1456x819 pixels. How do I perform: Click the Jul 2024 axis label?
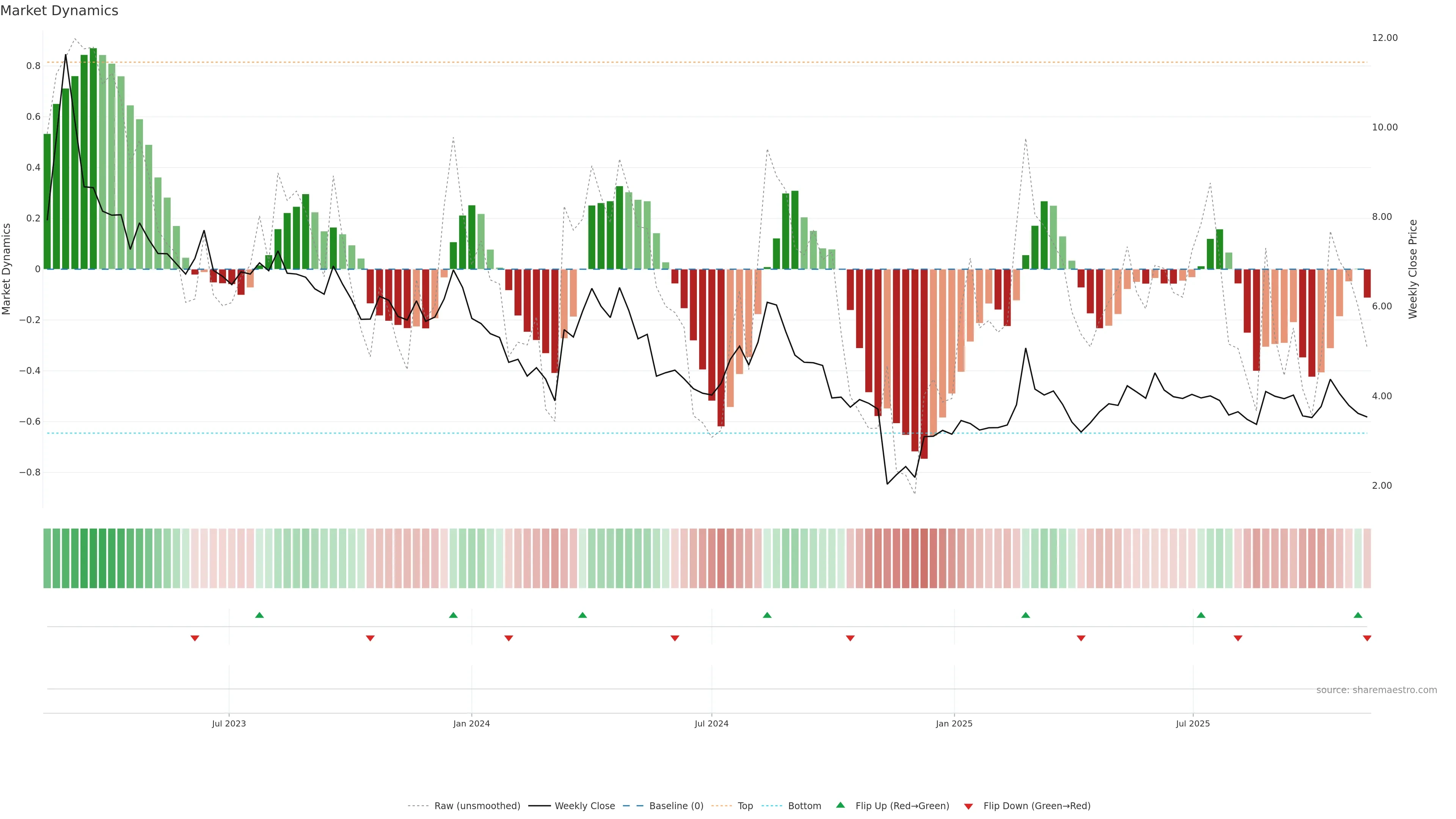[x=712, y=723]
